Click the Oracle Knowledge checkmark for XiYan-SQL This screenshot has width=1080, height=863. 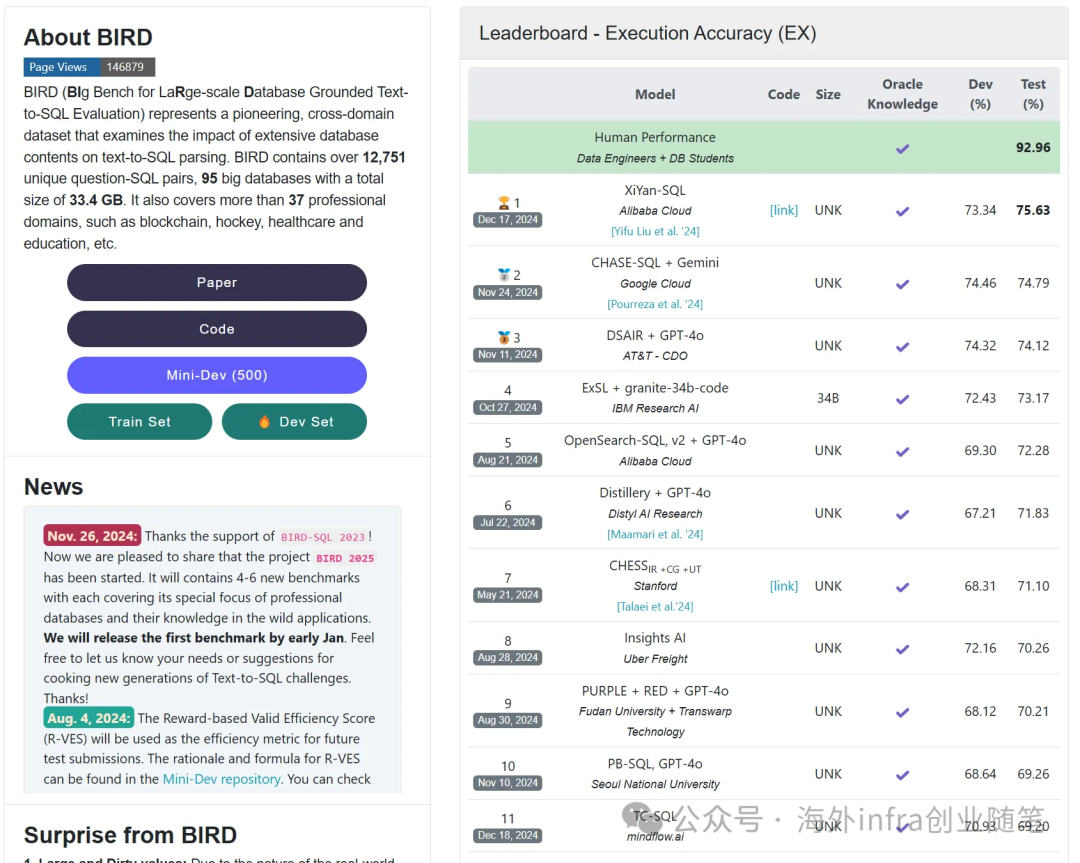click(x=902, y=211)
